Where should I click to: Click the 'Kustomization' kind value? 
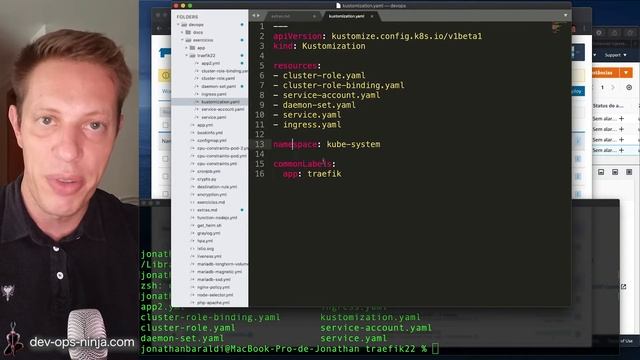[x=333, y=46]
